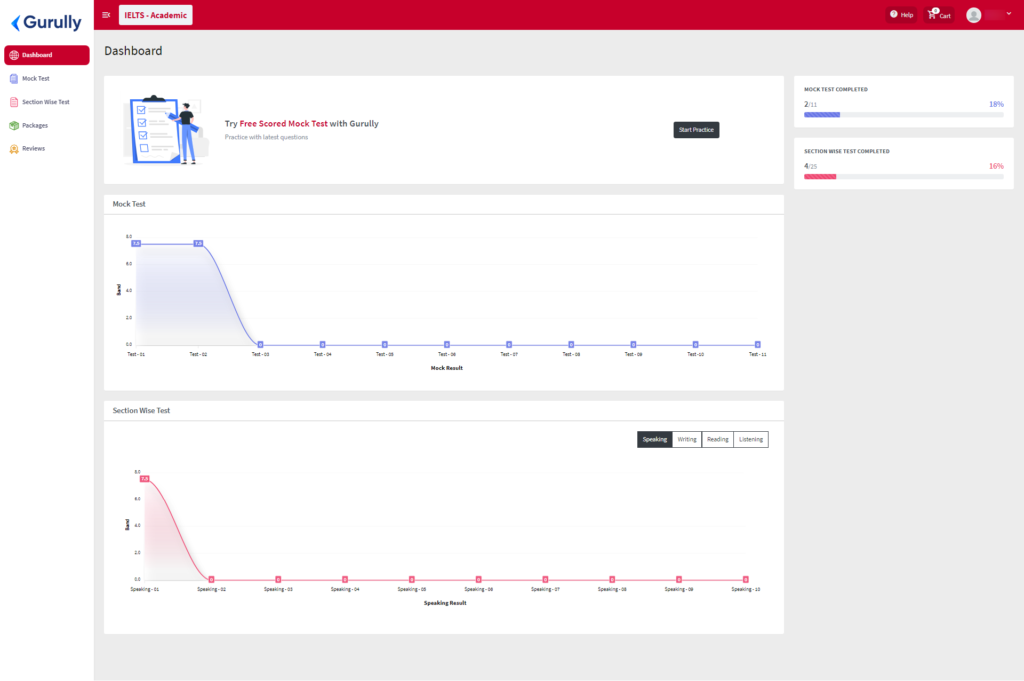1024x681 pixels.
Task: Click the Help button in header
Action: [901, 15]
